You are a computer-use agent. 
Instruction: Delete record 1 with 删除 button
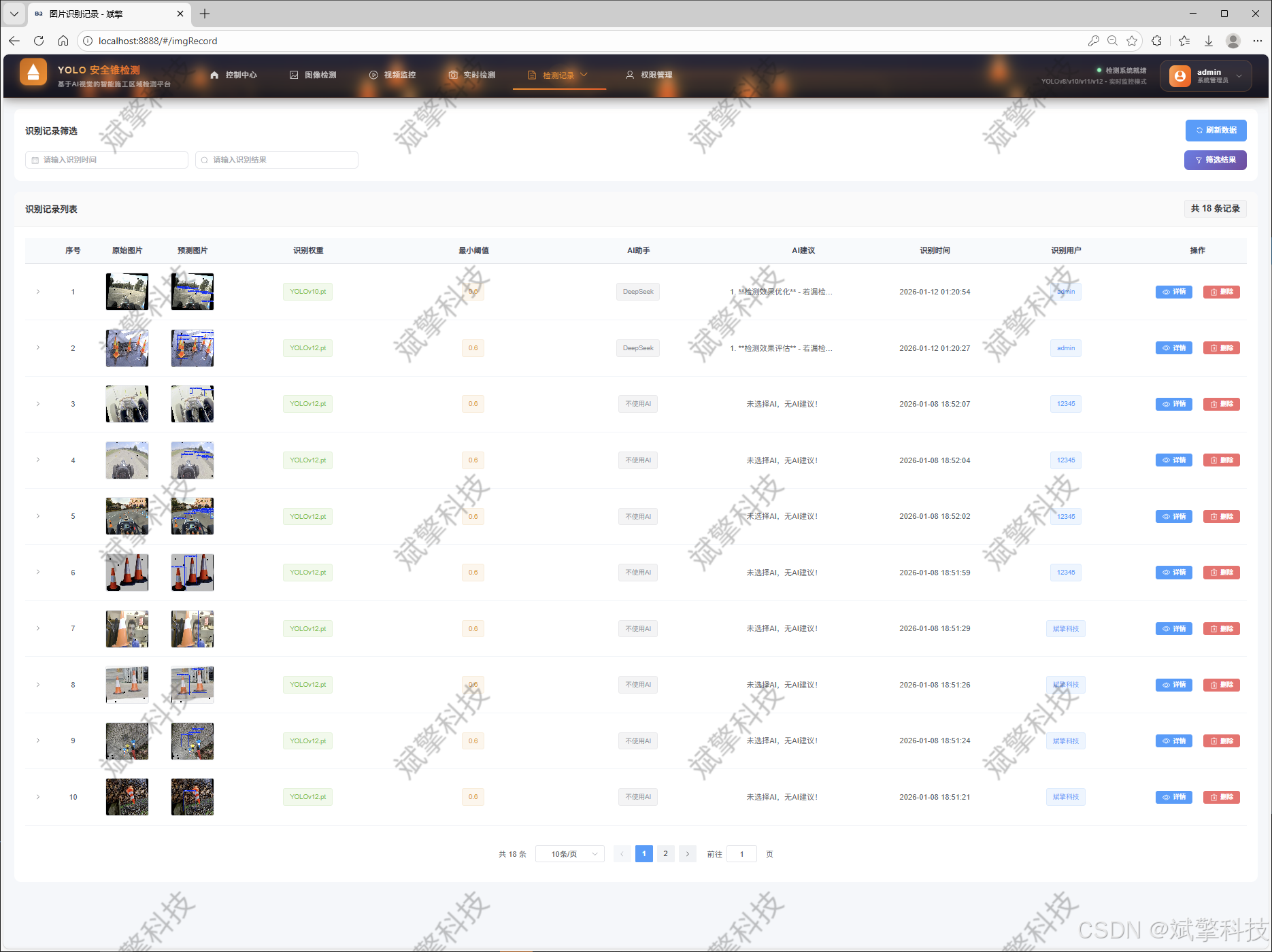1222,292
